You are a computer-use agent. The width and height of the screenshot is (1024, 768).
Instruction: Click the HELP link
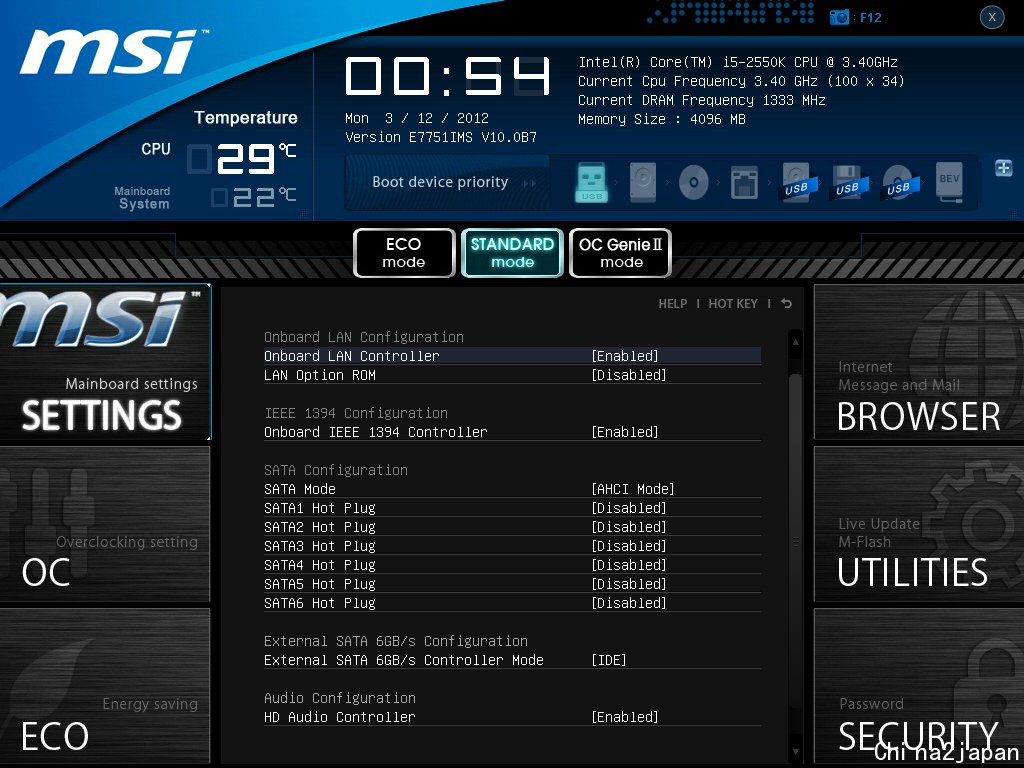point(673,304)
